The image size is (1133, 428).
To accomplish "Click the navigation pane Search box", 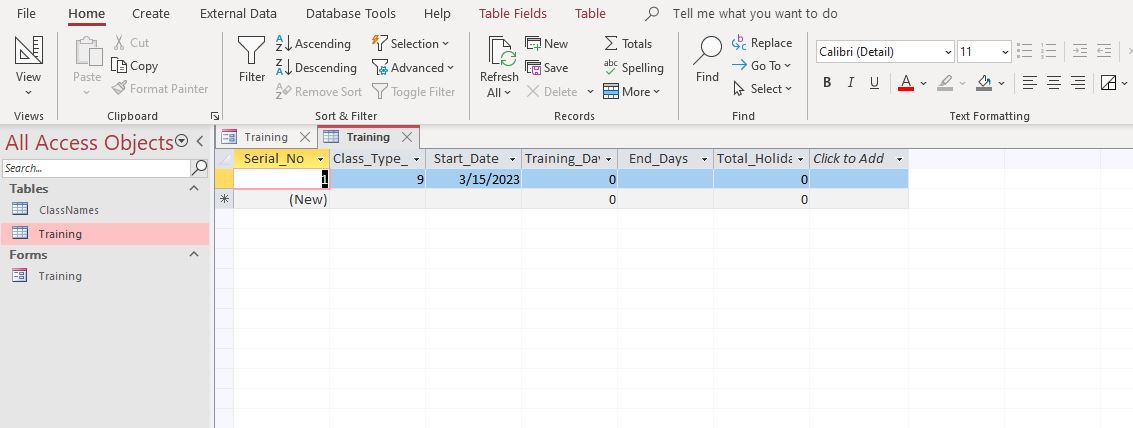I will (96, 168).
